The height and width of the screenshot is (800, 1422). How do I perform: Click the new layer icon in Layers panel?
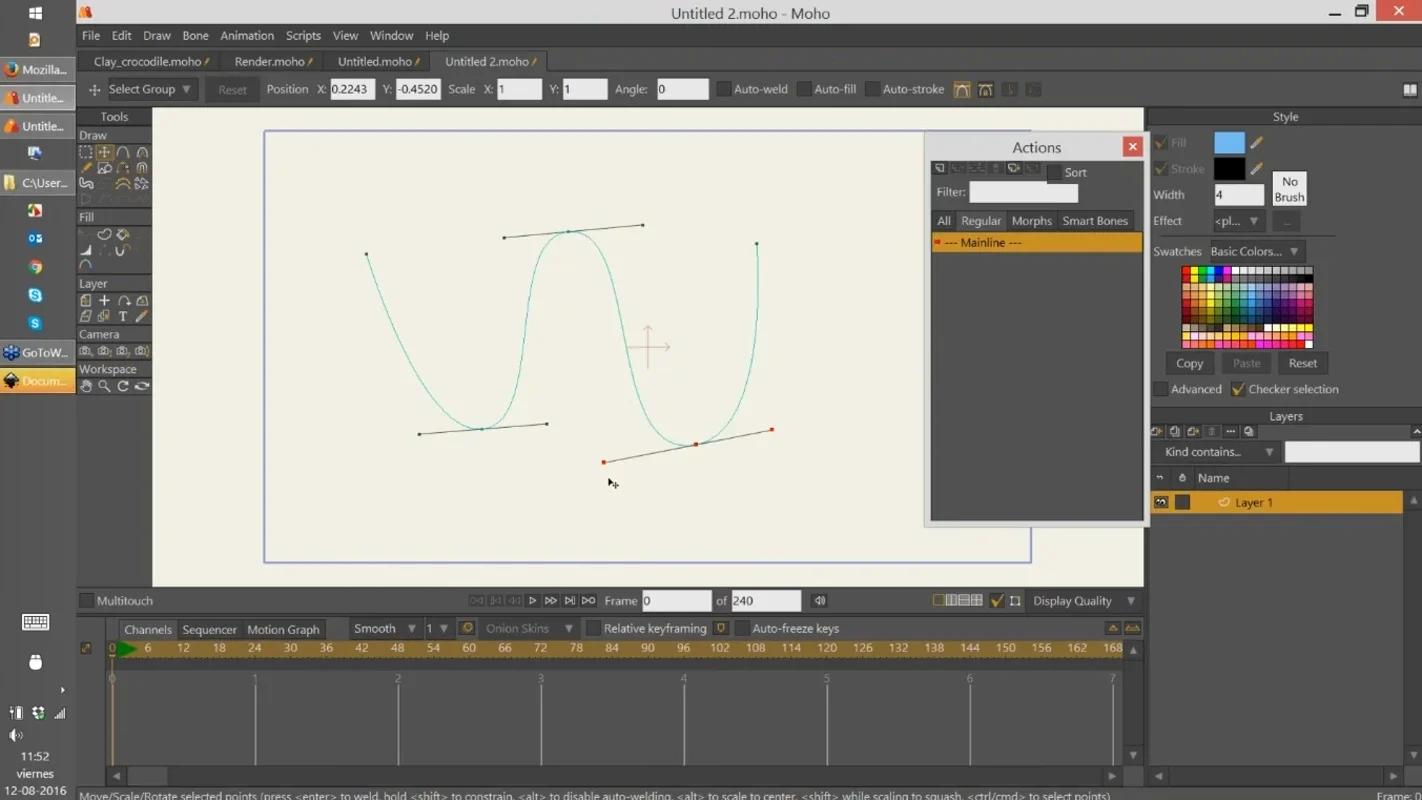point(1157,432)
